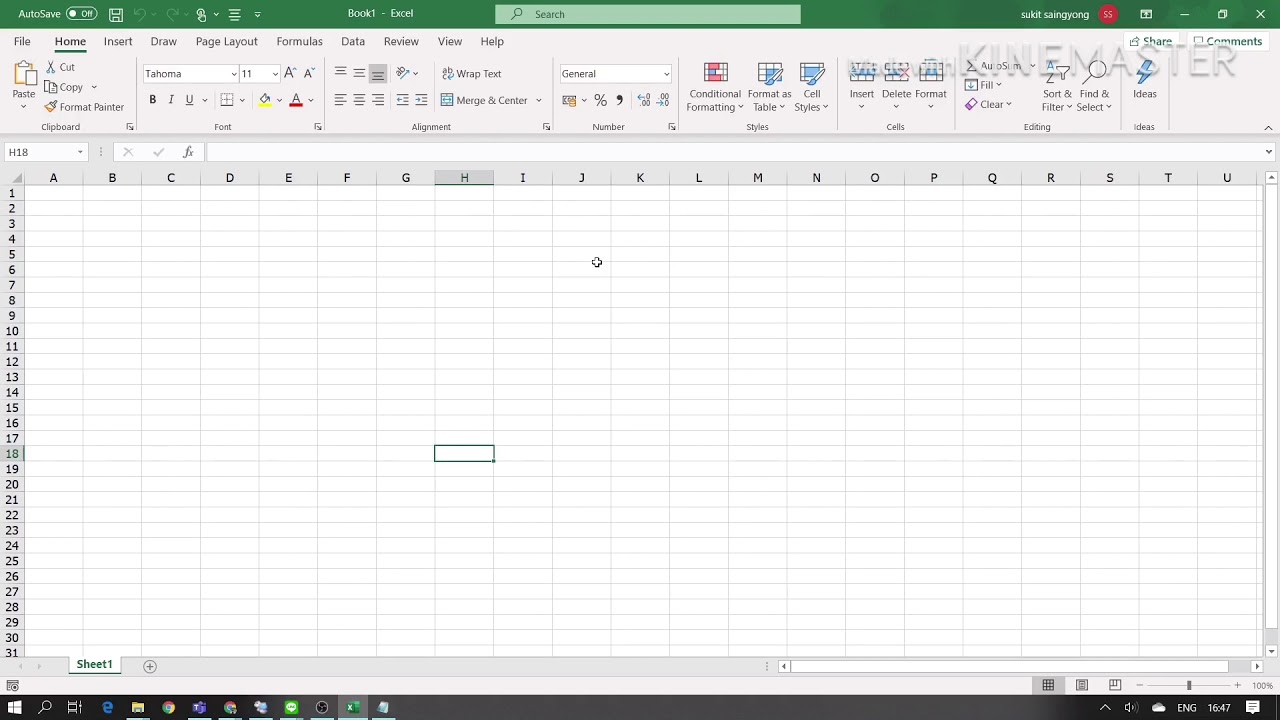1280x720 pixels.
Task: Switch to the Formulas tab
Action: 299,41
